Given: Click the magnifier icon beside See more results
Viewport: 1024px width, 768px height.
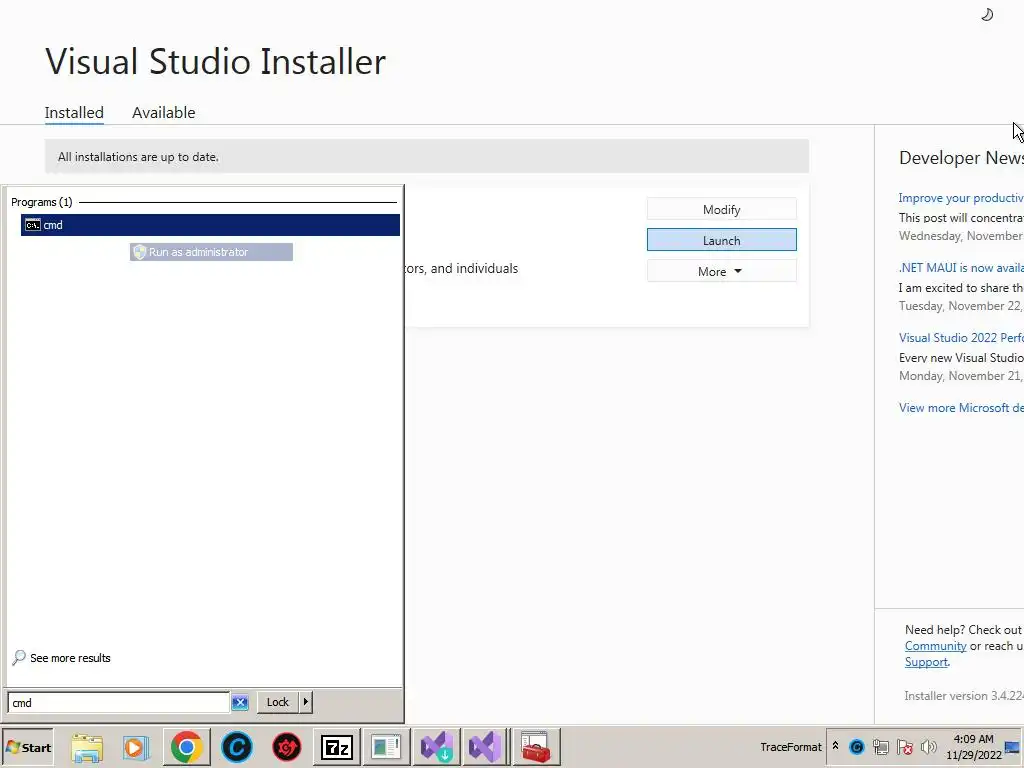Looking at the screenshot, I should 19,657.
